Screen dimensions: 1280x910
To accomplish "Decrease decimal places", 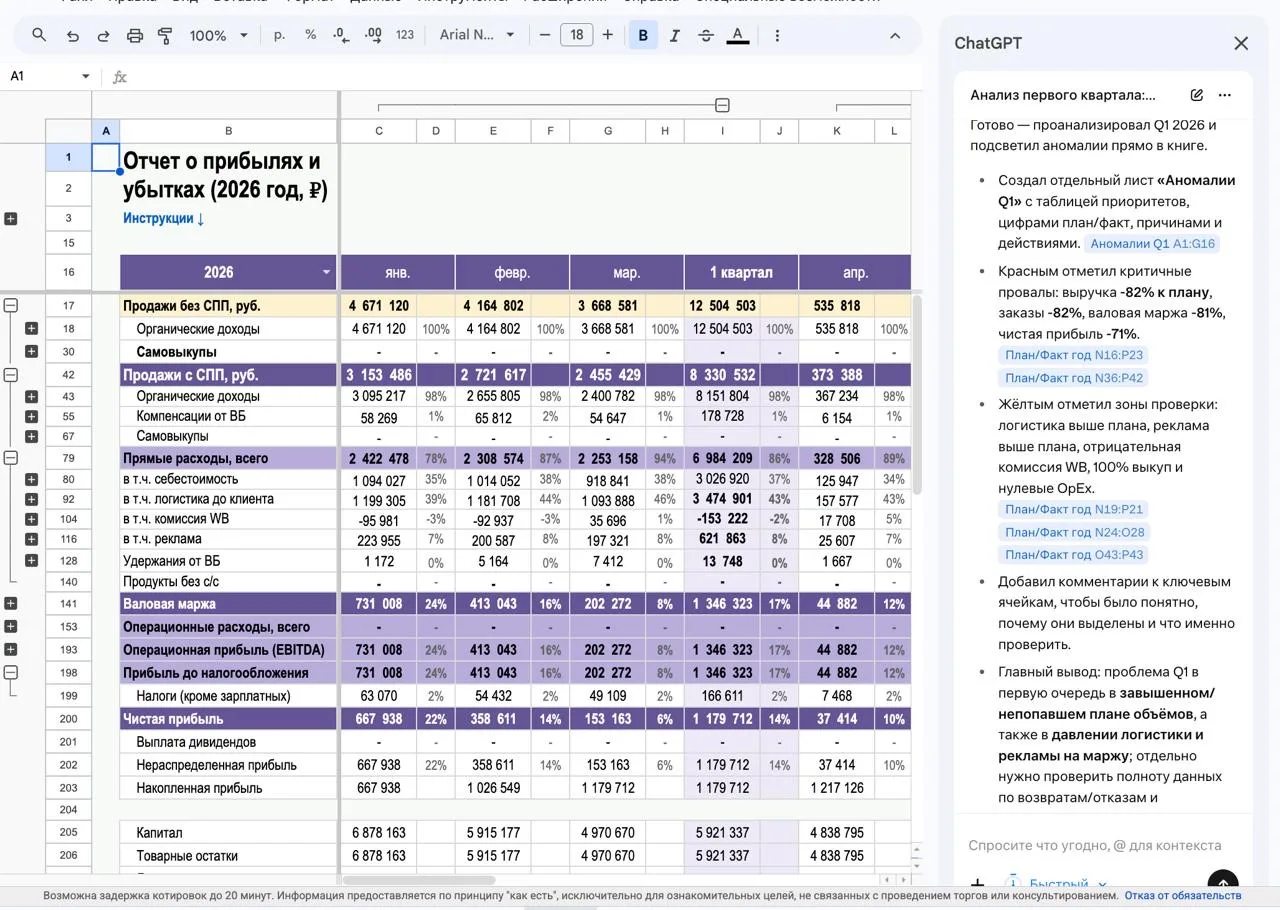I will (341, 35).
